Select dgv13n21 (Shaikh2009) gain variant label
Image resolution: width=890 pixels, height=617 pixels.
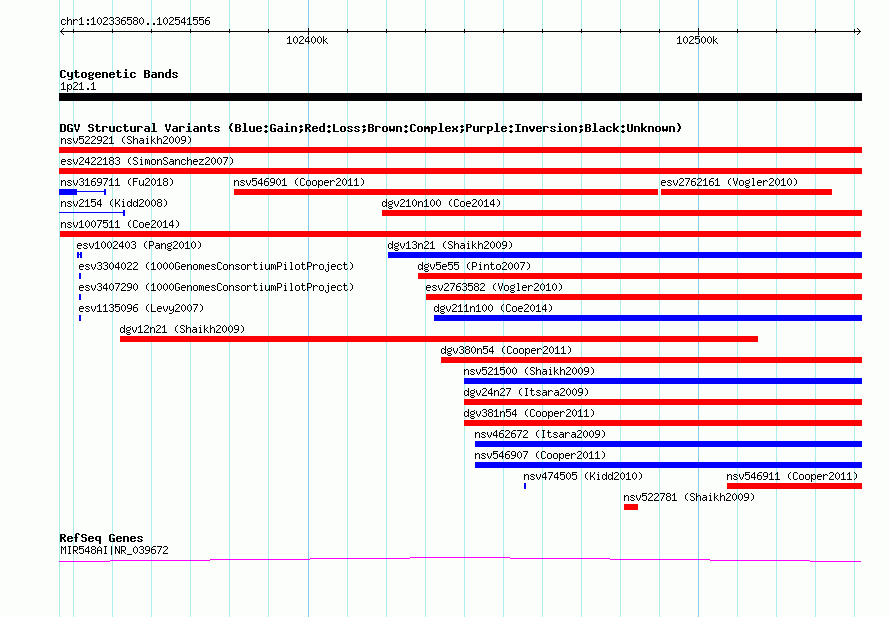(x=450, y=245)
